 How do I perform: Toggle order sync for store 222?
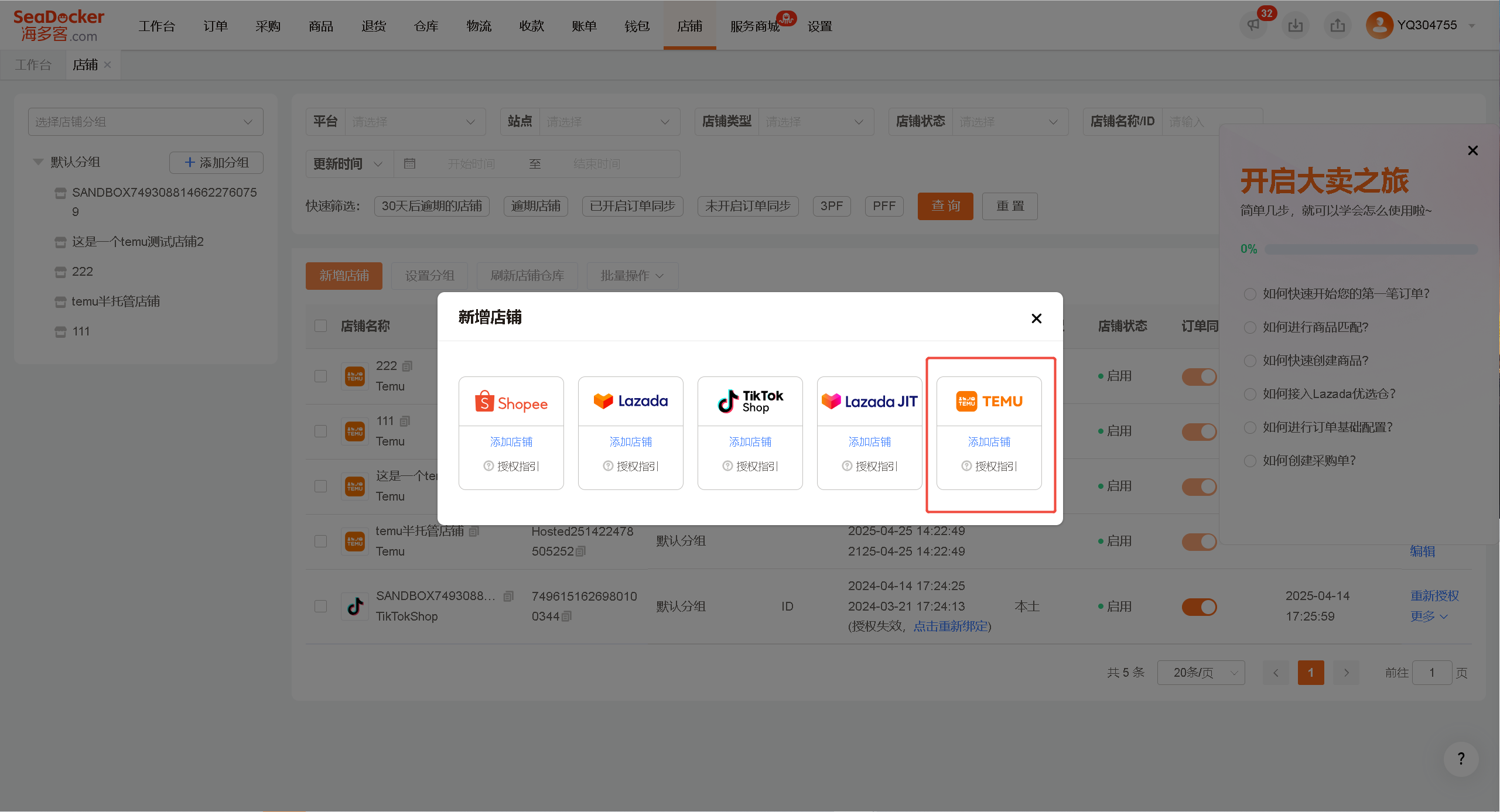(x=1199, y=376)
